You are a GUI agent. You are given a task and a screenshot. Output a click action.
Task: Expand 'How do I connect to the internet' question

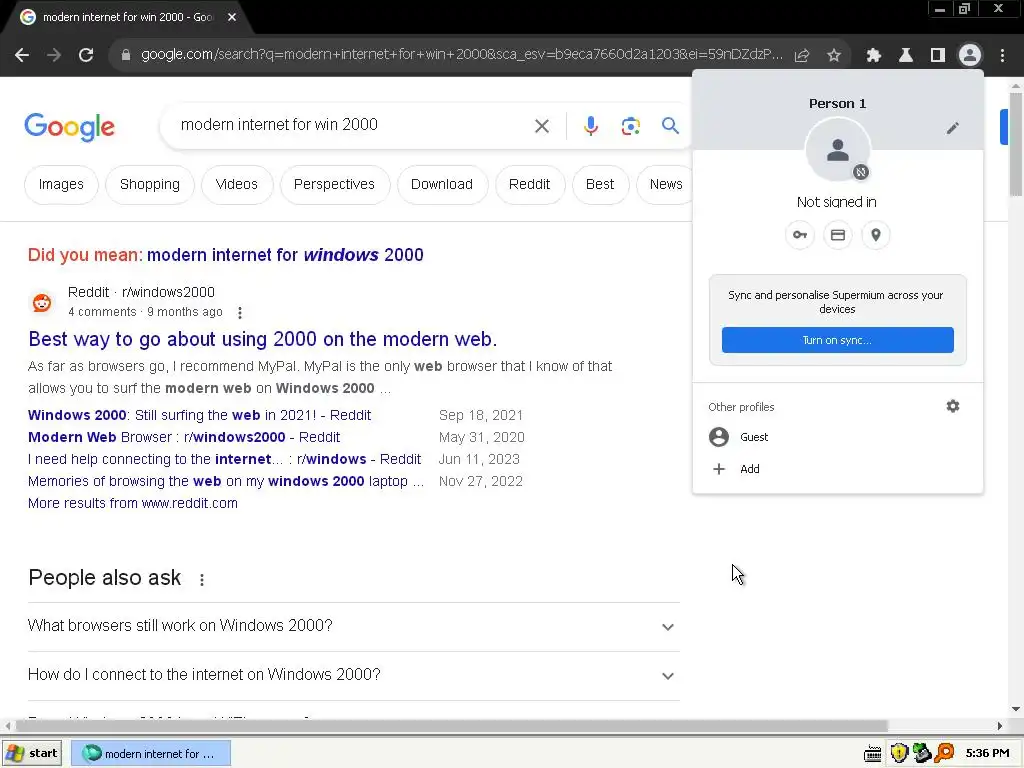[x=353, y=675]
